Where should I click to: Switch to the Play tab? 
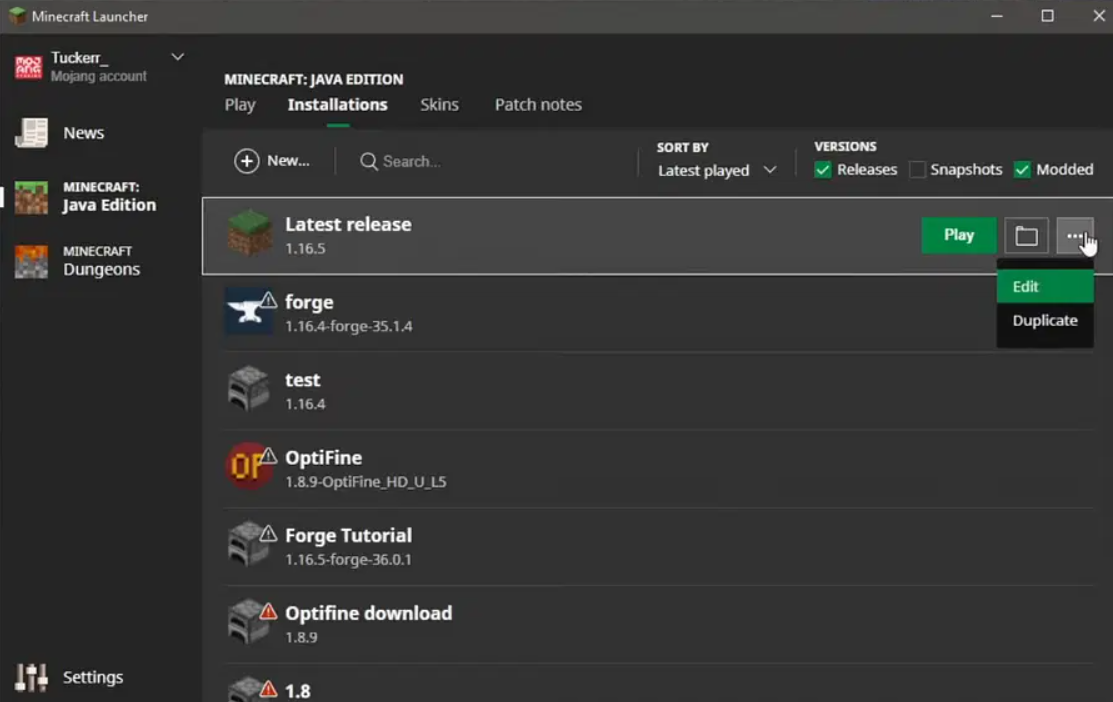click(240, 105)
